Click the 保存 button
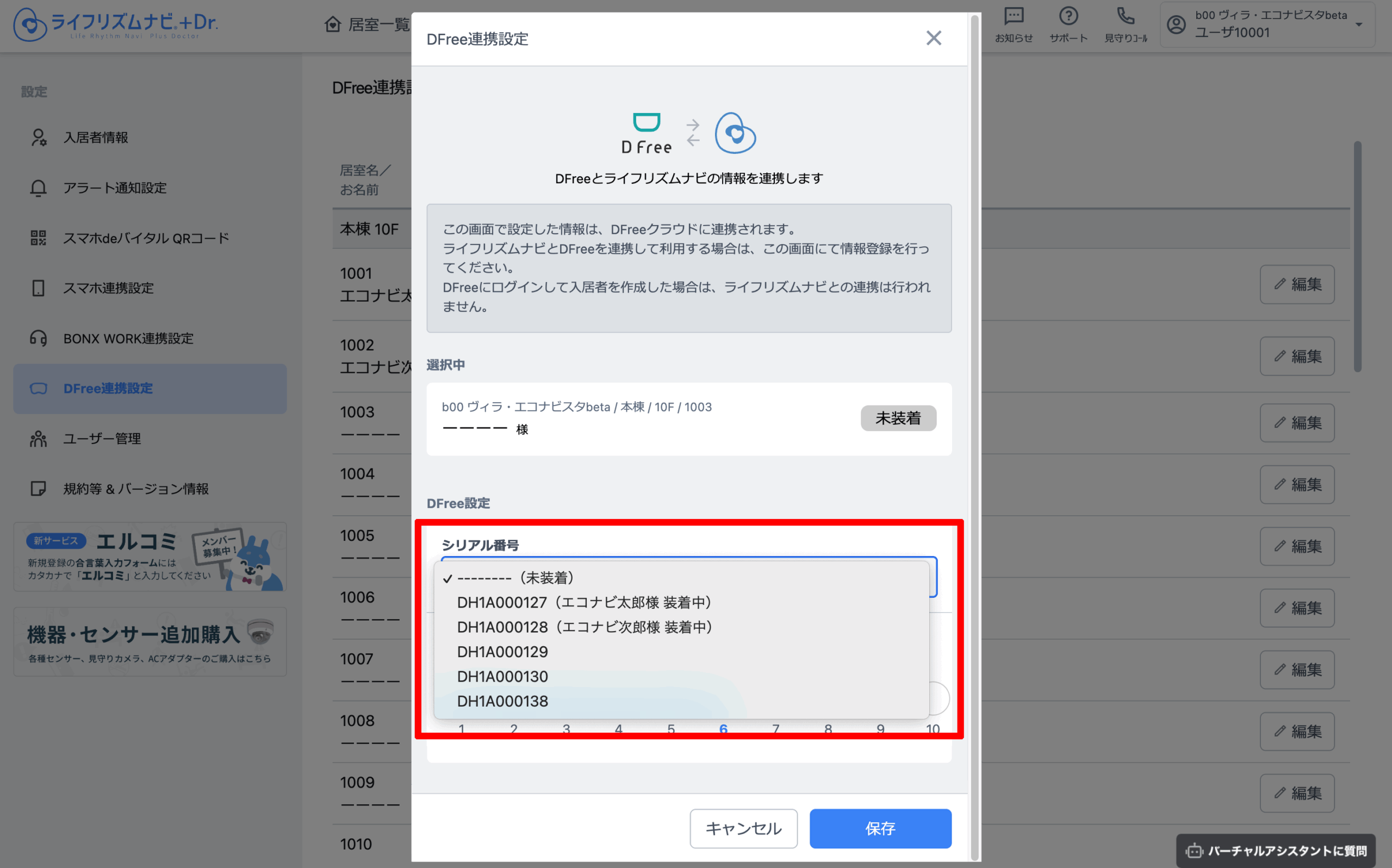 click(880, 828)
